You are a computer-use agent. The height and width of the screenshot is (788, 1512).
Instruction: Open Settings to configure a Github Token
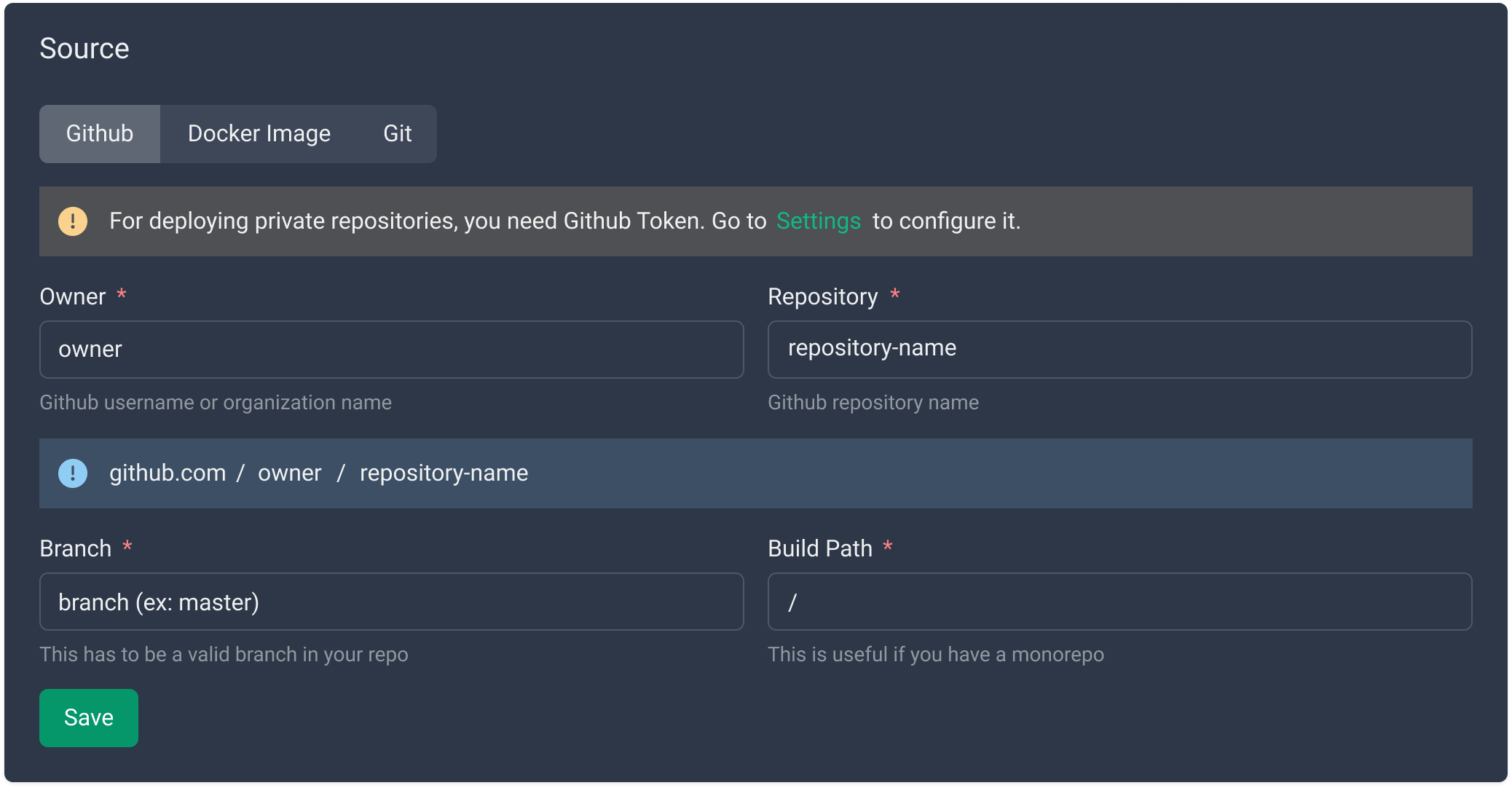(818, 221)
